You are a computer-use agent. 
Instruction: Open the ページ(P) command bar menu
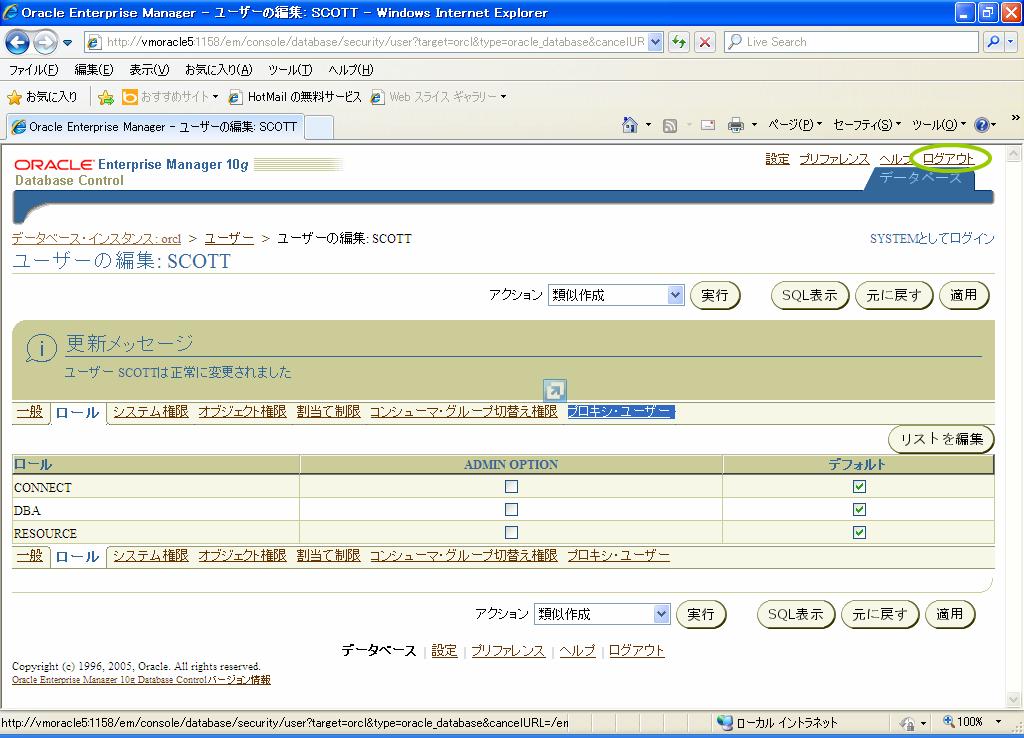(795, 125)
